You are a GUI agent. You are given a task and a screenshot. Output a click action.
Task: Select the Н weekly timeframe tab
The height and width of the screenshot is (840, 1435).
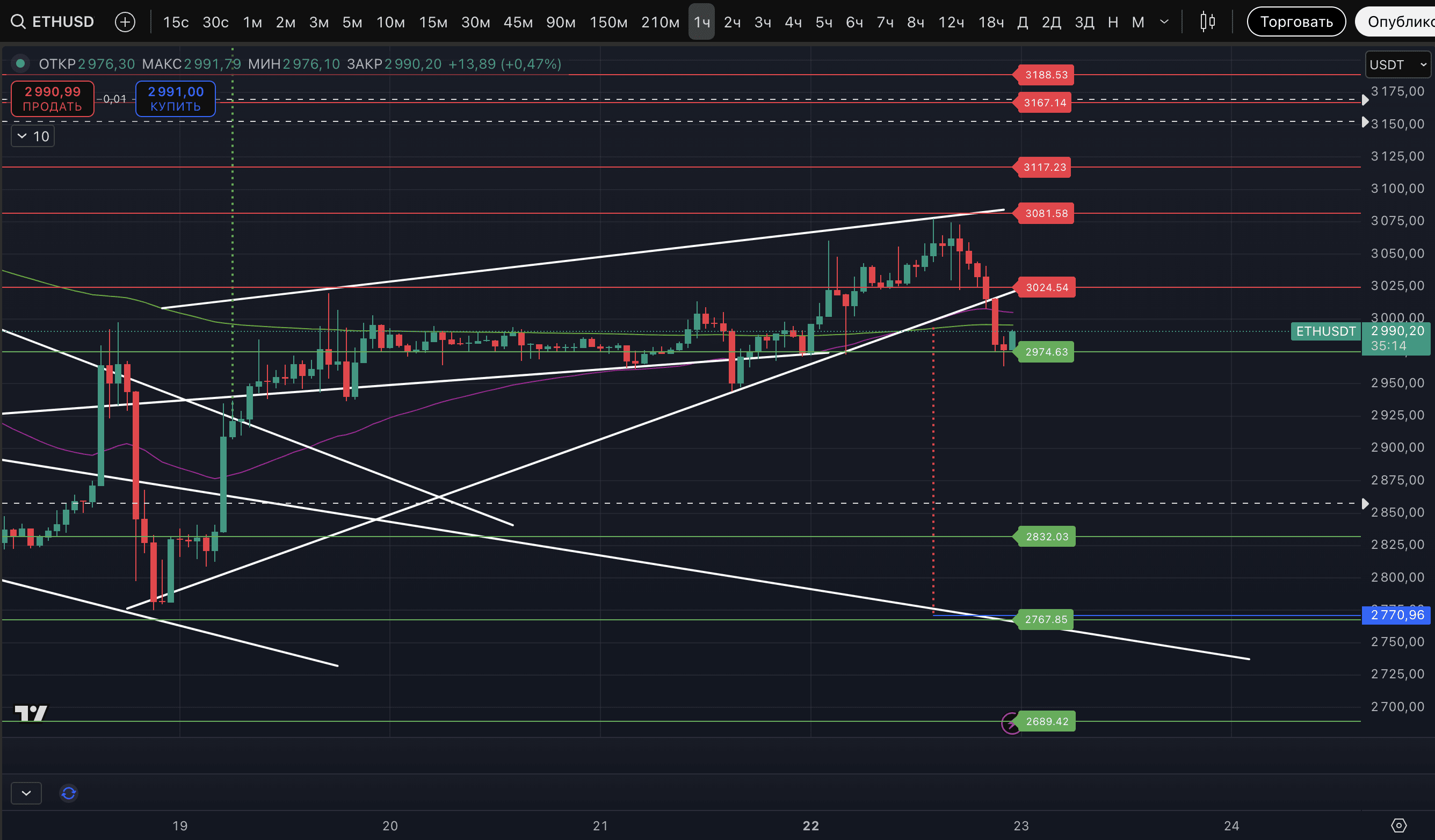pos(1113,22)
